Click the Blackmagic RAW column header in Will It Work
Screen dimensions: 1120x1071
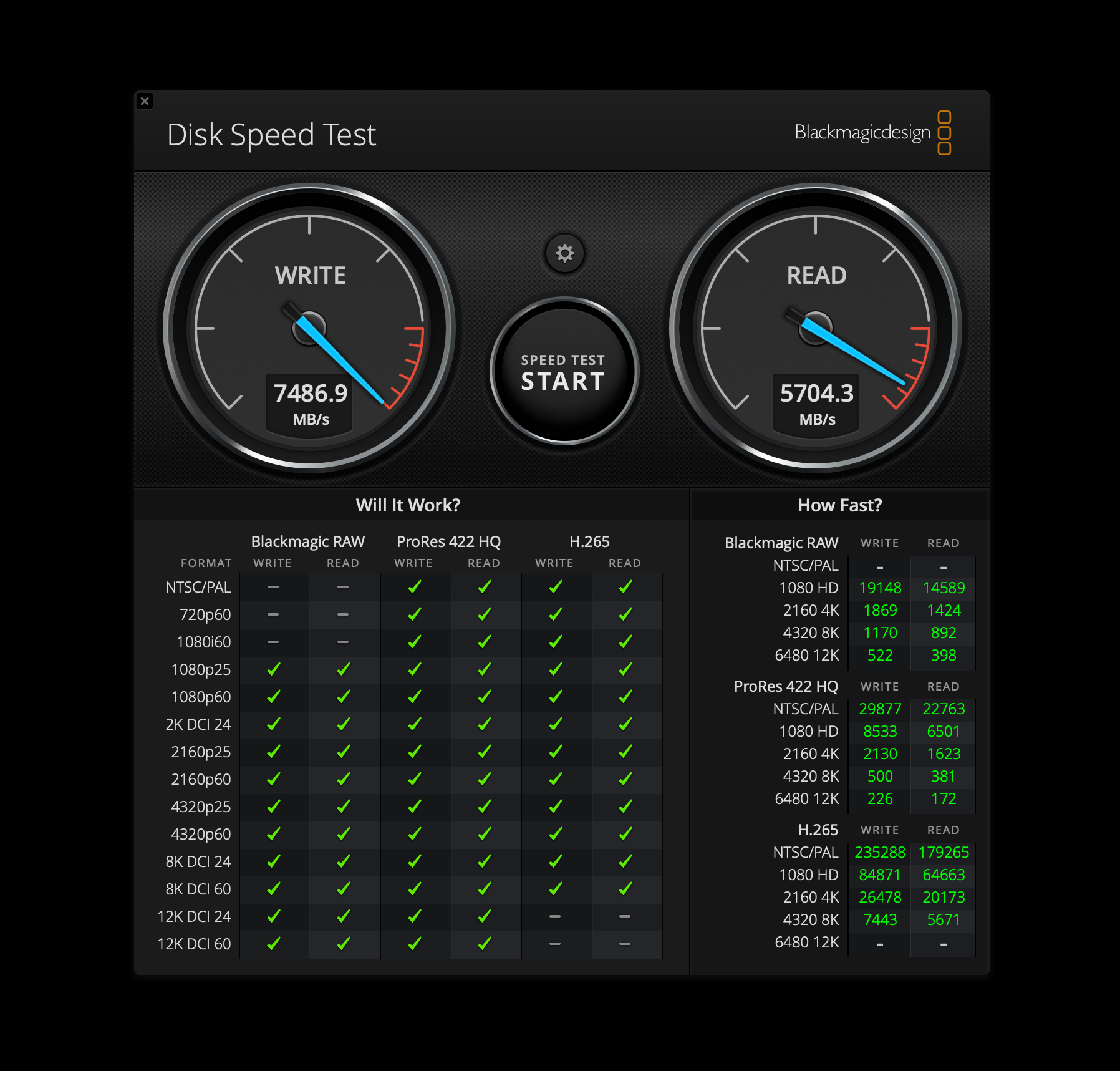tap(308, 541)
